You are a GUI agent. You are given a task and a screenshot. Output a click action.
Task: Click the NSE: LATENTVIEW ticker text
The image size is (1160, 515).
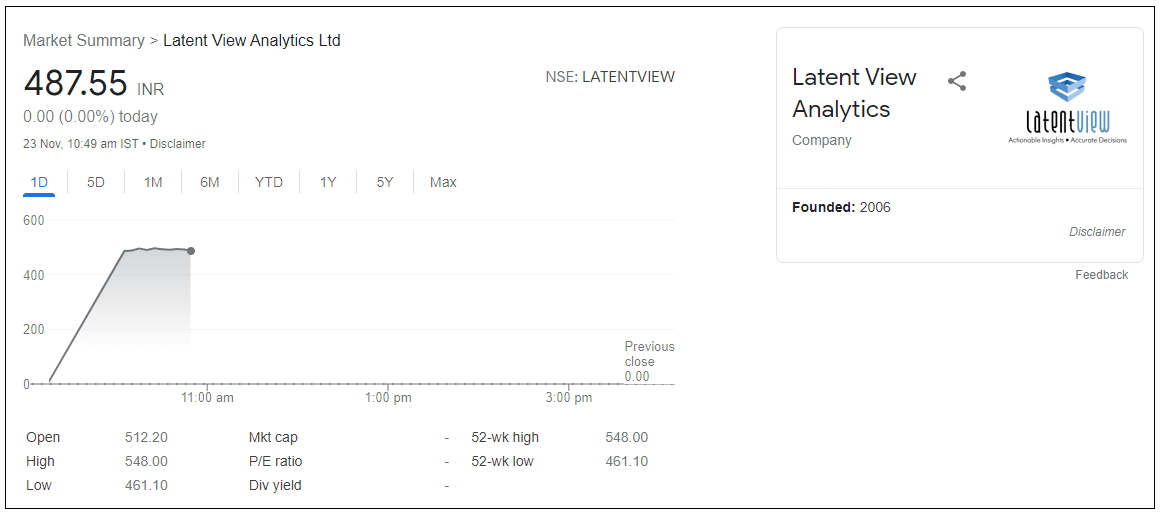point(610,77)
